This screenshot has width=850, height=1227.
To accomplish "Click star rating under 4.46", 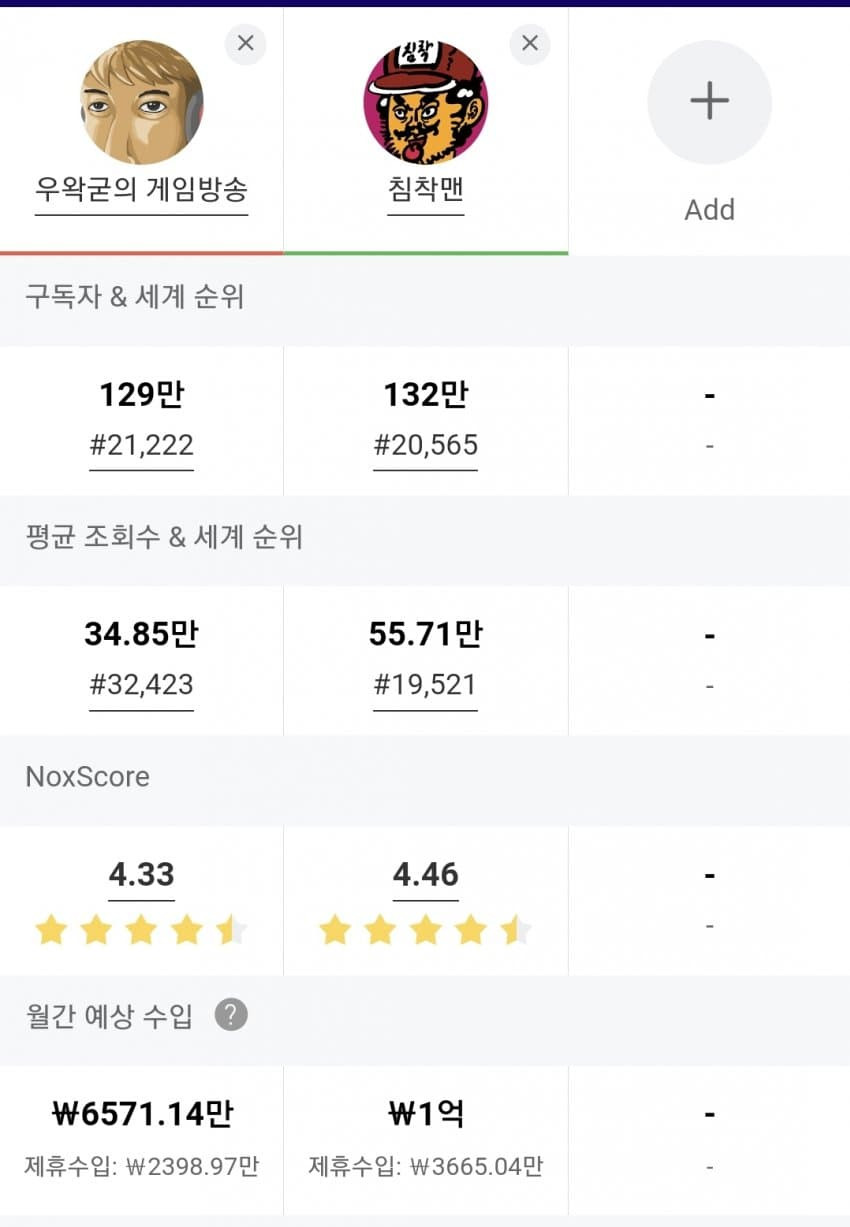I will [x=426, y=931].
